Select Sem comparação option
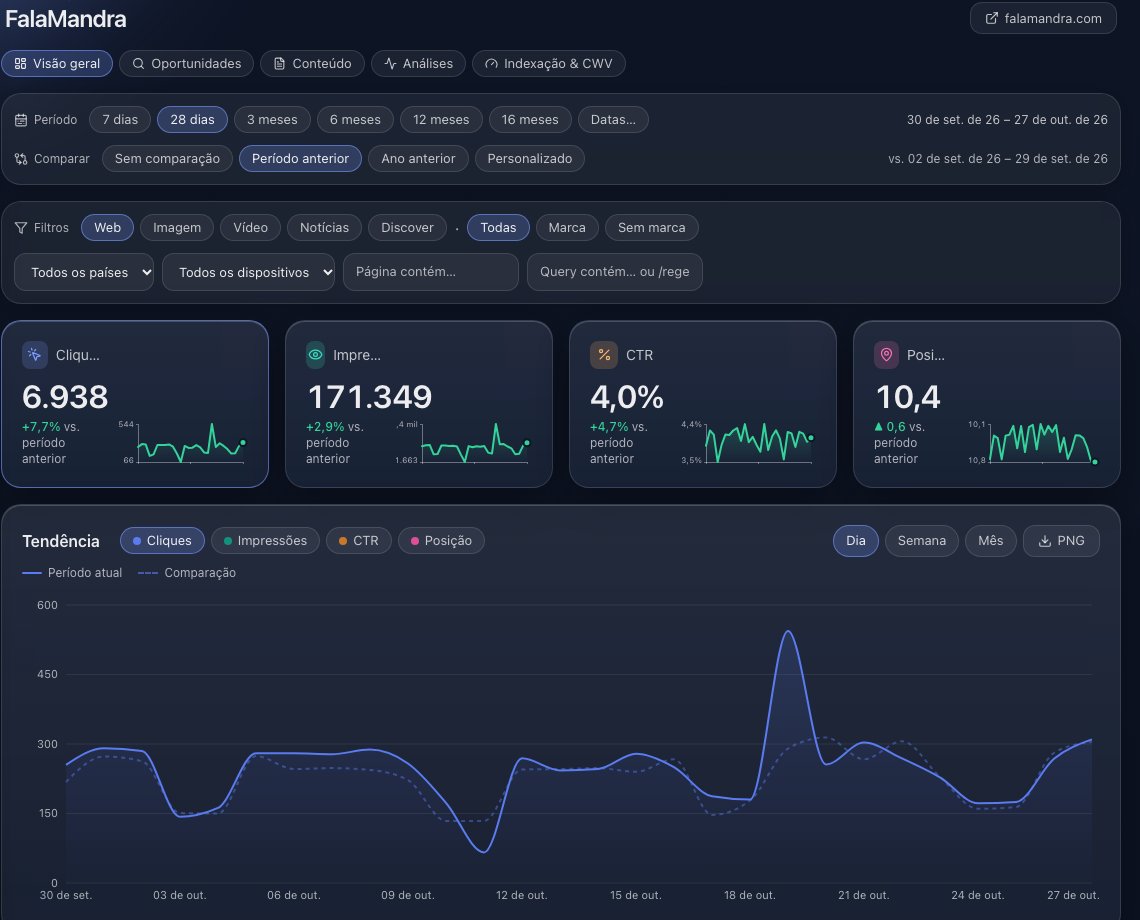The height and width of the screenshot is (920, 1140). click(x=167, y=159)
